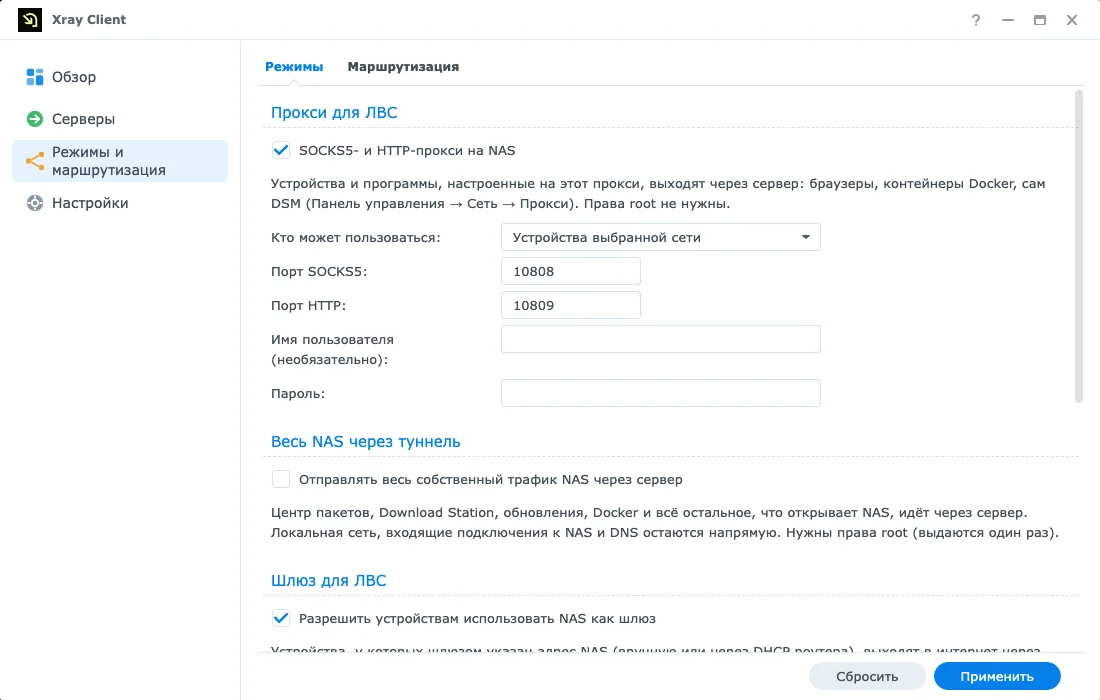Select Режимы и маршрутизация in the sidebar
The height and width of the screenshot is (700, 1100).
pos(120,161)
